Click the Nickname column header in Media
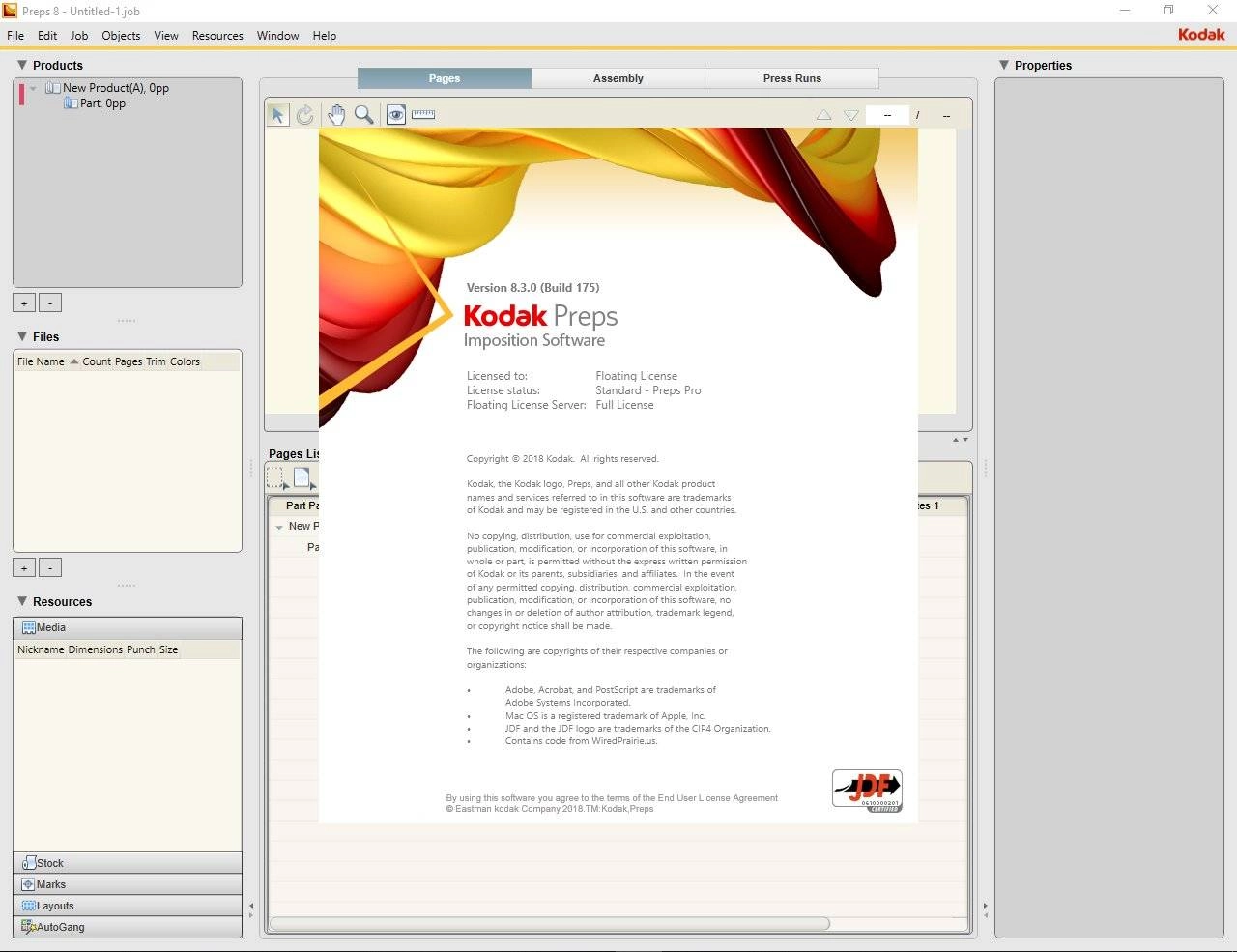 click(41, 649)
